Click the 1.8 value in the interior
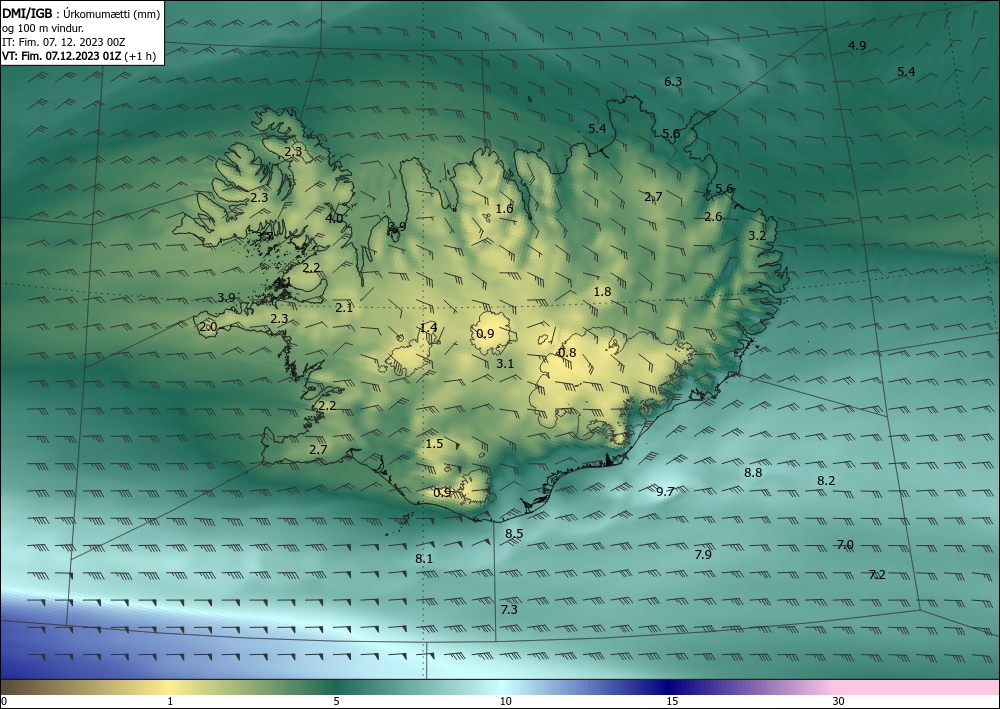Viewport: 1000px width, 709px height. 602,292
